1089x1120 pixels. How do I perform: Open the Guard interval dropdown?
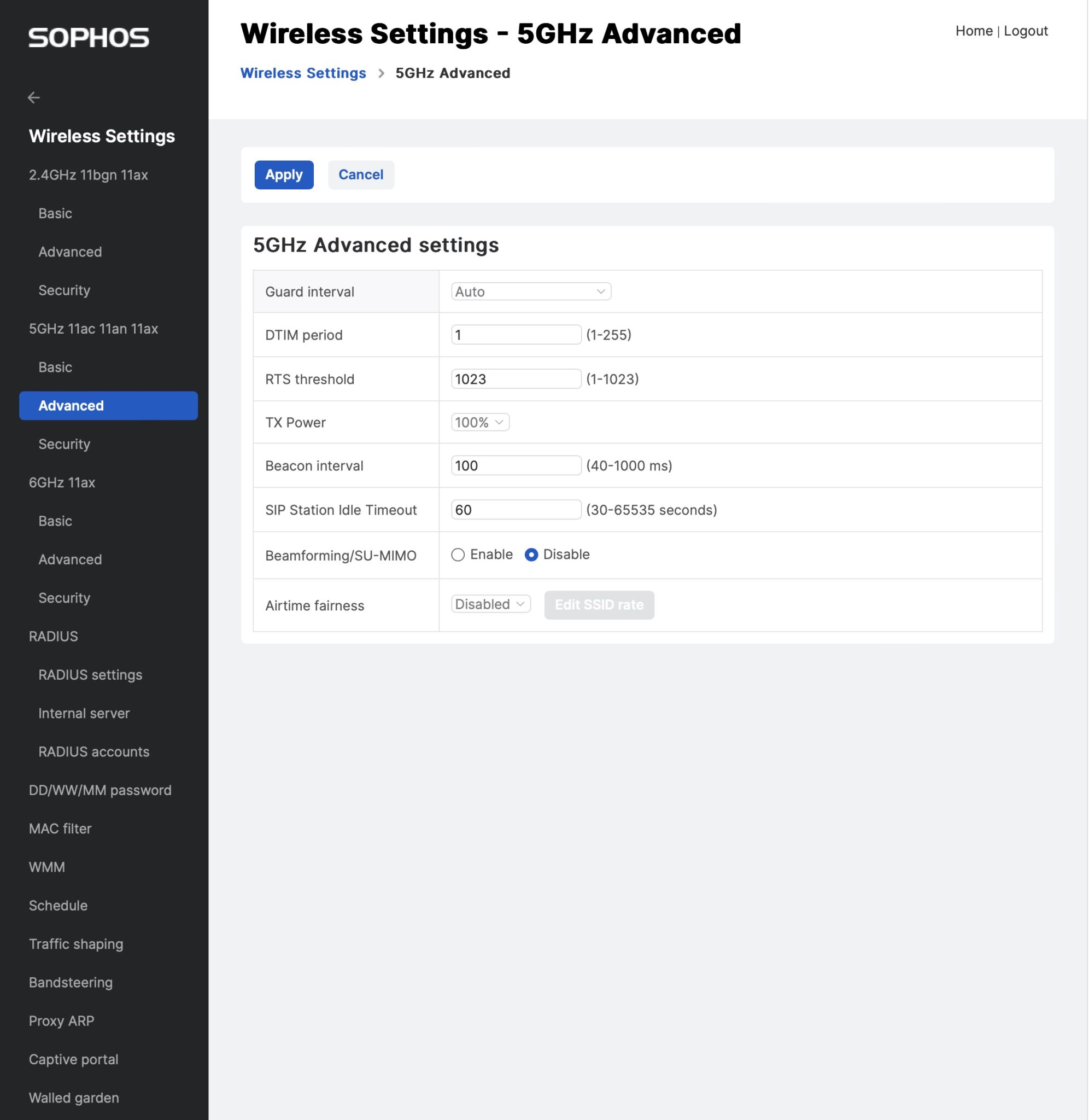pyautogui.click(x=530, y=291)
